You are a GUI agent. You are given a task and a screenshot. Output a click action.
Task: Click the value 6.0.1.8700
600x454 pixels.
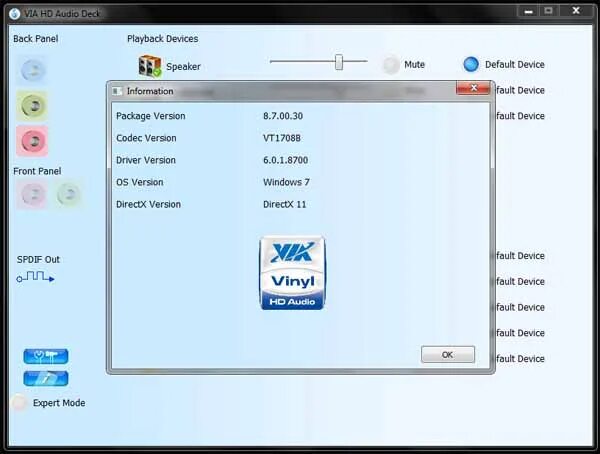tap(285, 160)
